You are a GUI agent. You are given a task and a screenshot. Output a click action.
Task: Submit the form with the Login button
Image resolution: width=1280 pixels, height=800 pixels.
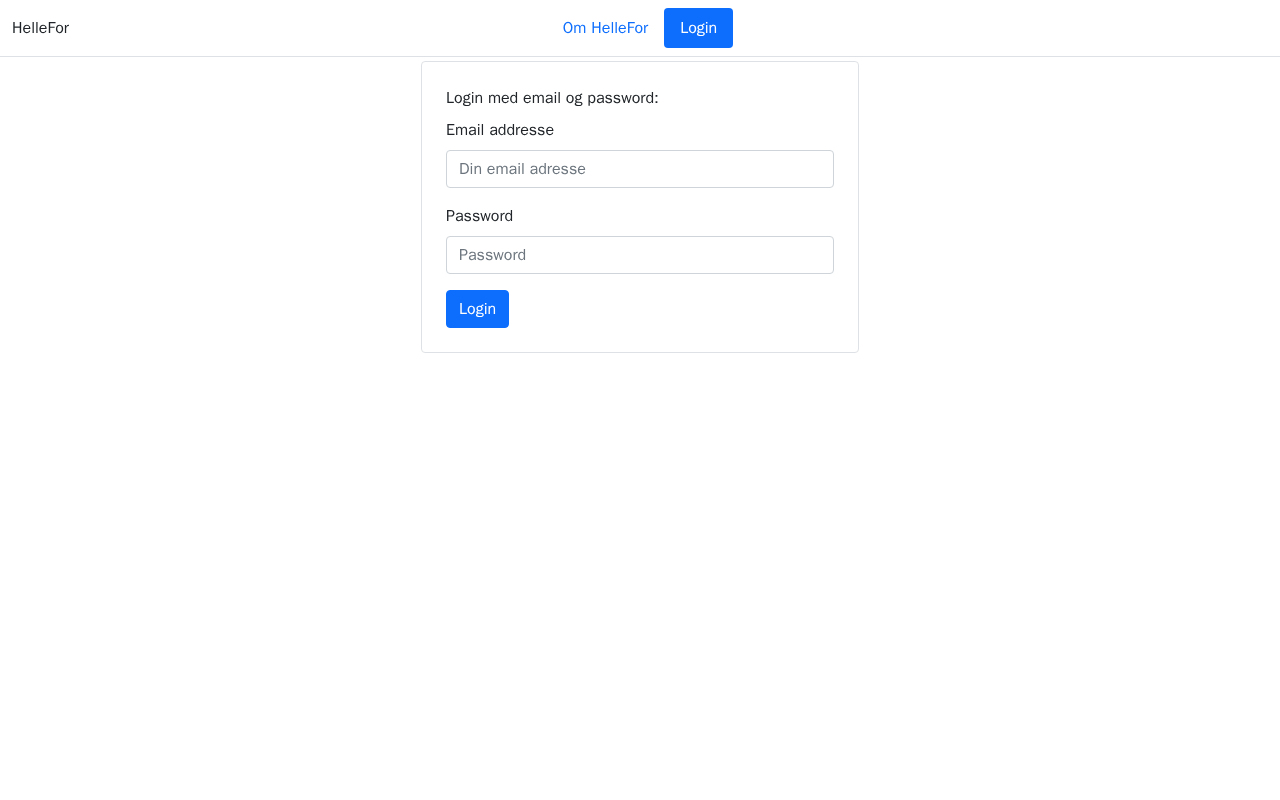(x=477, y=309)
